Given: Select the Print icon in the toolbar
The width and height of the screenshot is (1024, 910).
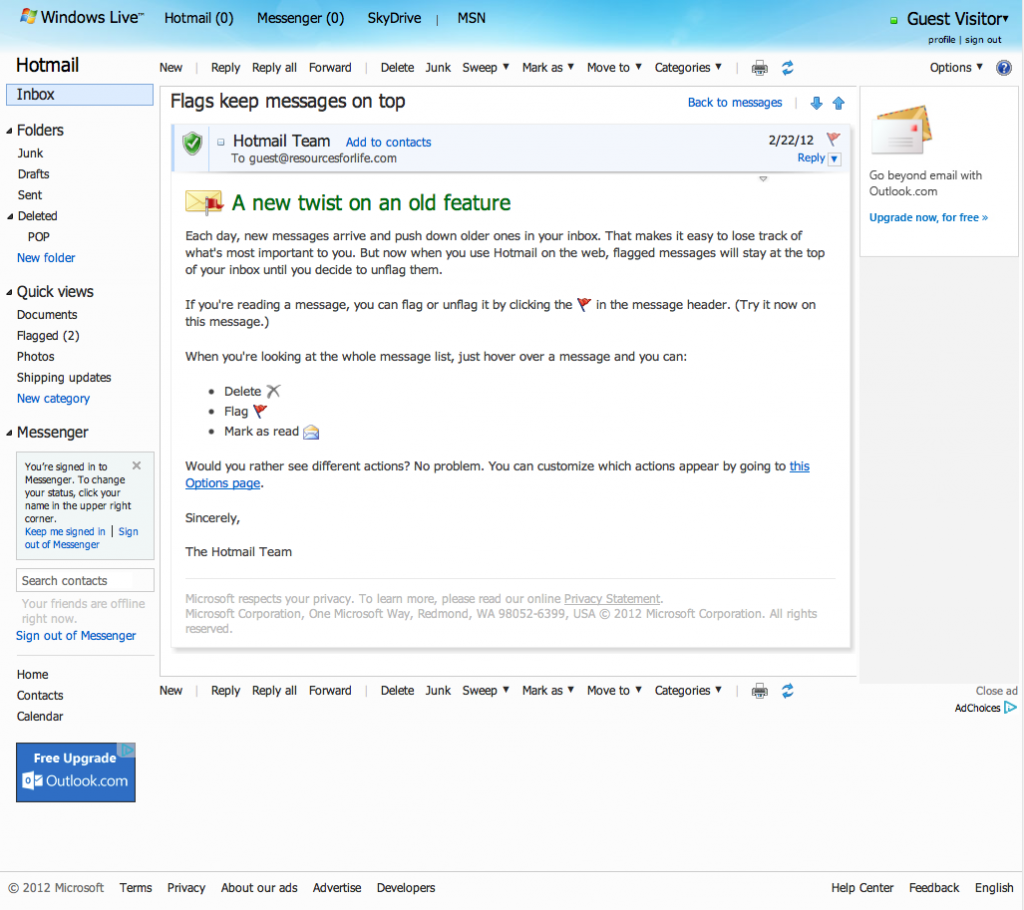Looking at the screenshot, I should coord(759,67).
